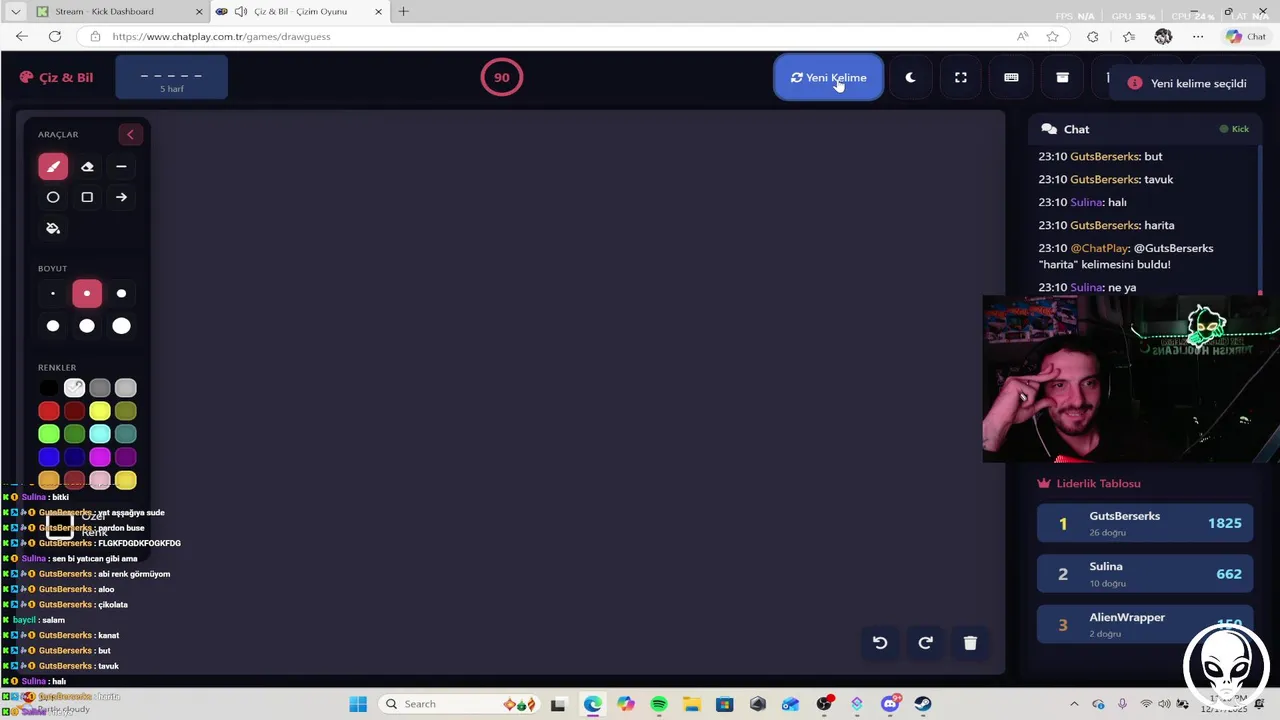This screenshot has height=720, width=1280.
Task: Pick the bright red color swatch
Action: tap(49, 411)
